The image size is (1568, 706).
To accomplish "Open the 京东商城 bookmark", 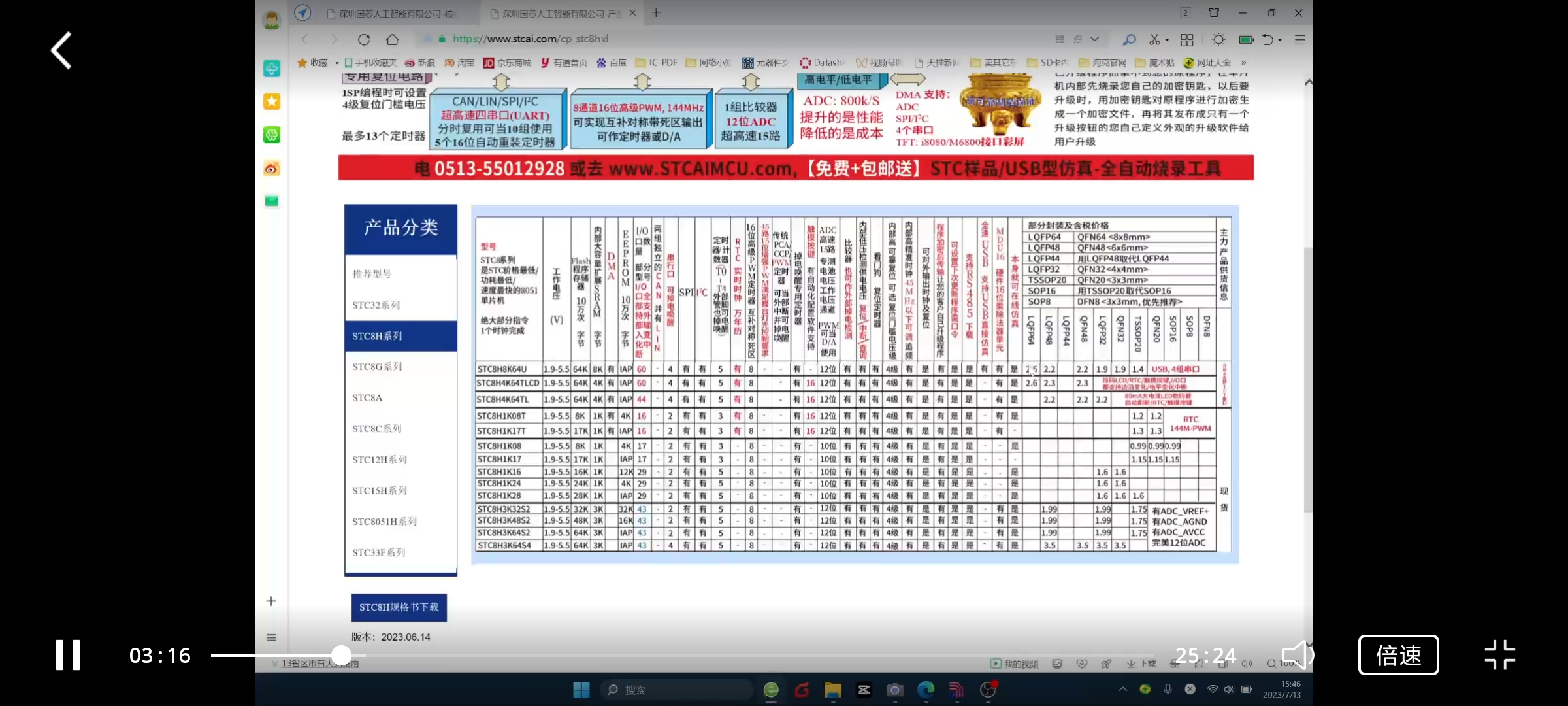I will [508, 63].
